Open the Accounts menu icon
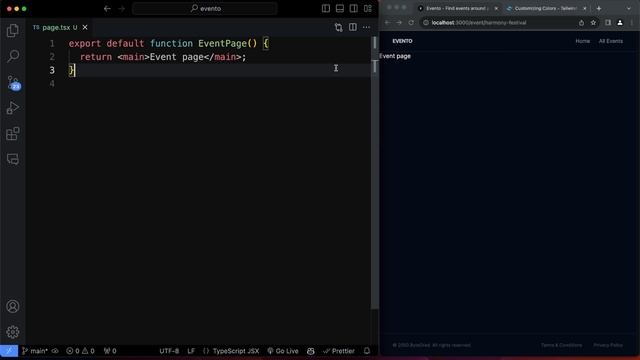640x360 pixels. [13, 306]
